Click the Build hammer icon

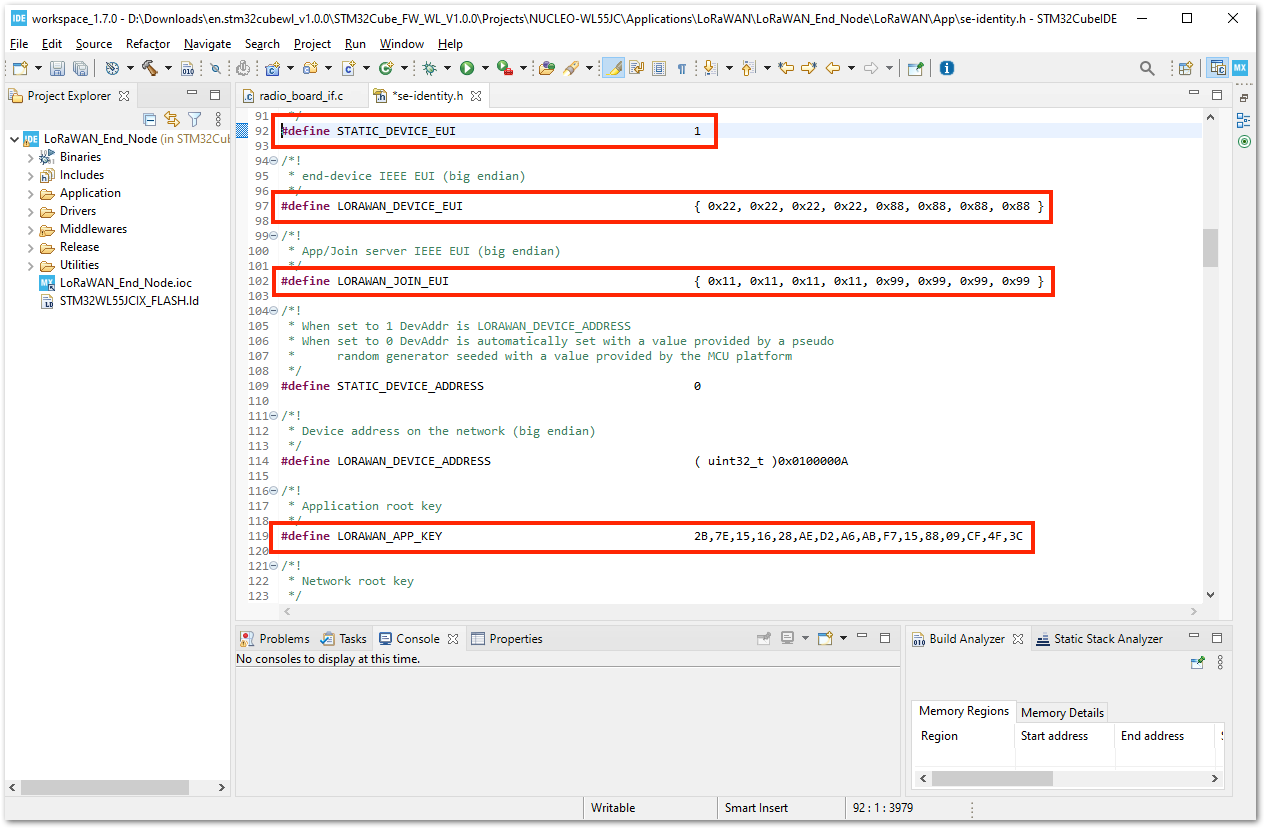[150, 68]
